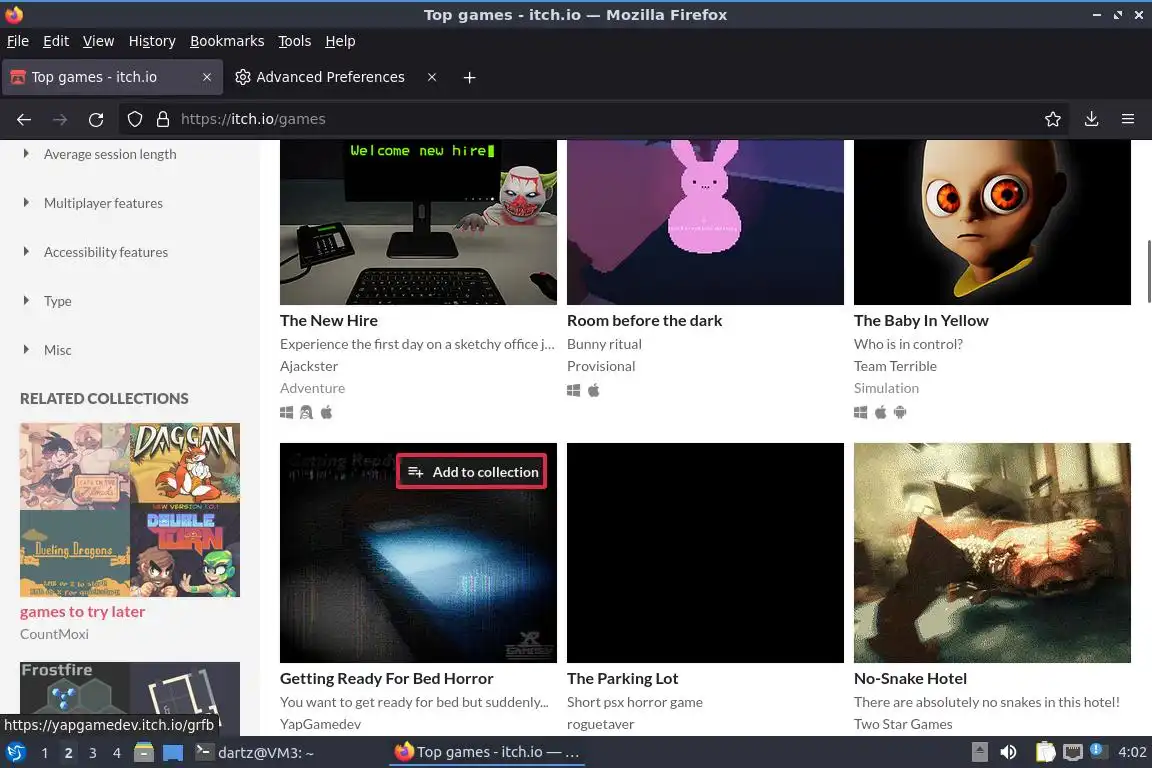This screenshot has height=768, width=1152.
Task: Click the Android icon under The Baby In Yellow
Action: [900, 412]
